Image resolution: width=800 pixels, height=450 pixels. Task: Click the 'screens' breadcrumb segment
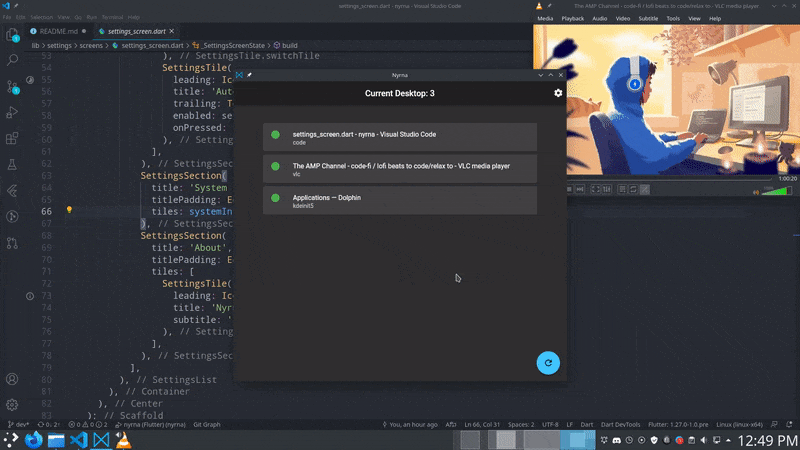[91, 45]
